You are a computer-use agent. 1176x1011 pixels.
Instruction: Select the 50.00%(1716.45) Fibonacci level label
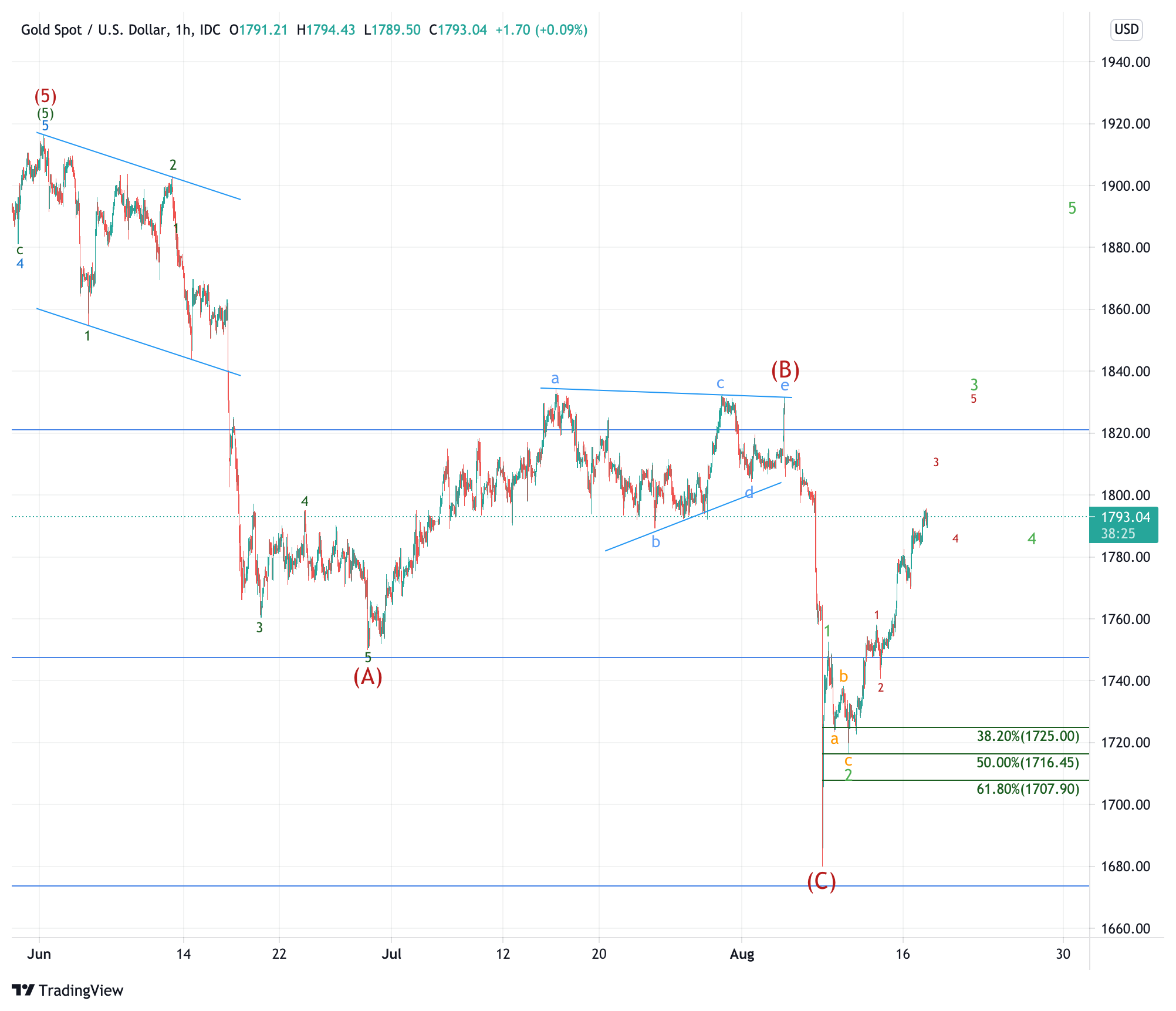click(1028, 763)
